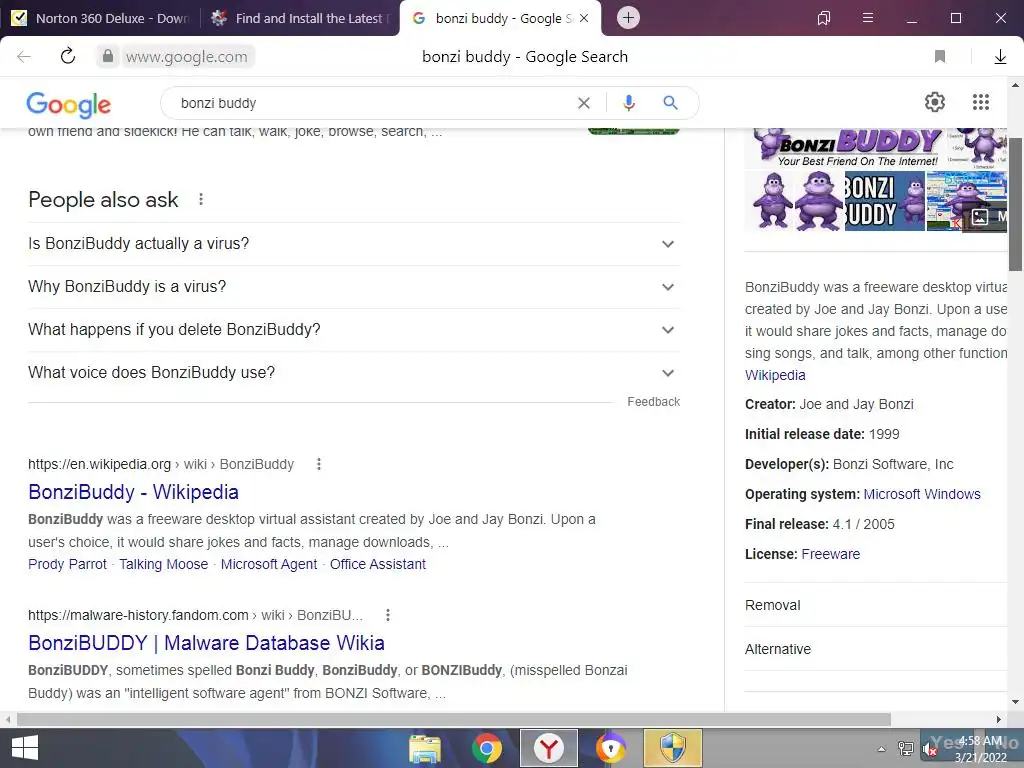Image resolution: width=1024 pixels, height=768 pixels.
Task: Open File Explorer from the taskbar
Action: [425, 748]
